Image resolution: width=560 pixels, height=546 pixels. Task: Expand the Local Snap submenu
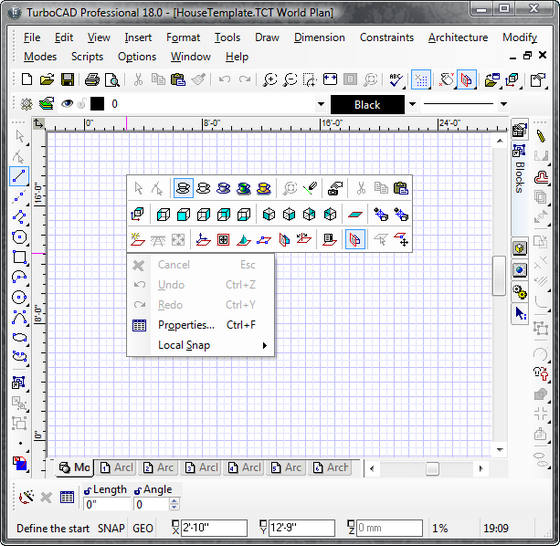click(201, 345)
